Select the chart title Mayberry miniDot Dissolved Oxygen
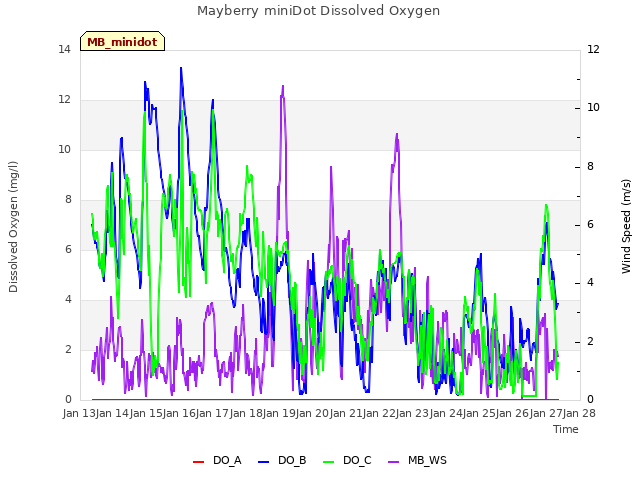This screenshot has height=480, width=640. pyautogui.click(x=318, y=11)
